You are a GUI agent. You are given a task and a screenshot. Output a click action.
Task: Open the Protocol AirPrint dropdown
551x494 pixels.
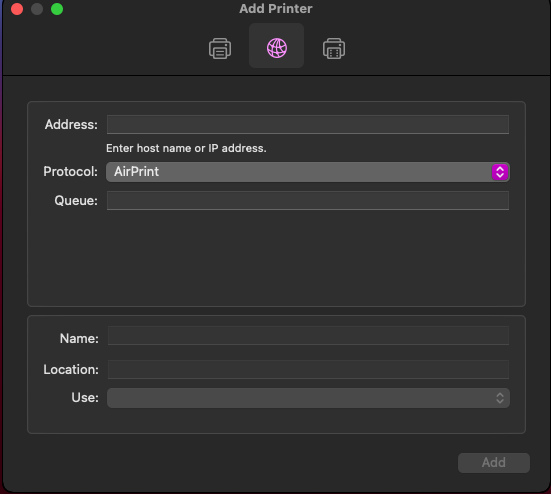click(307, 172)
